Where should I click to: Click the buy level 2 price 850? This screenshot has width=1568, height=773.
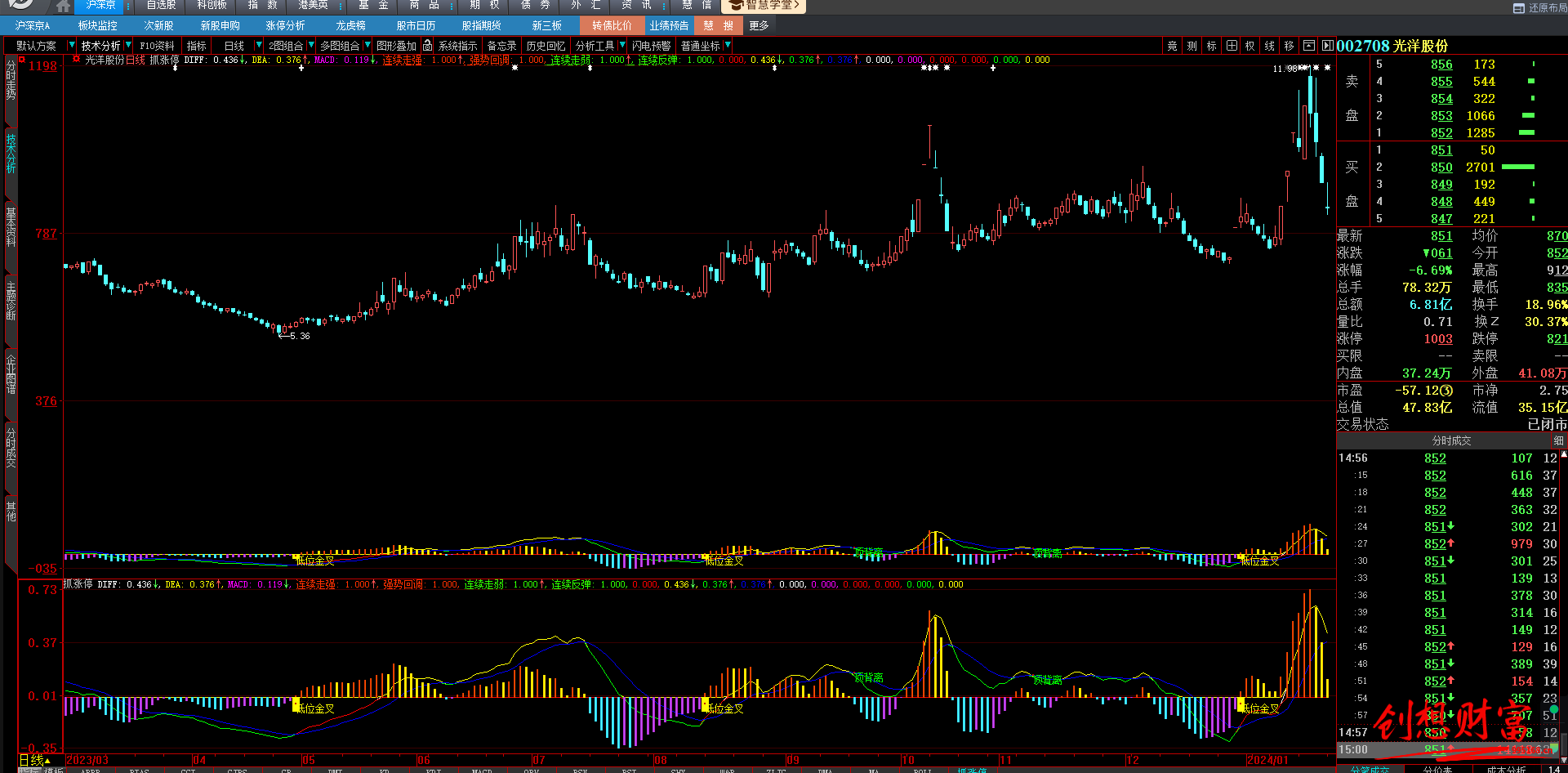pos(1441,167)
